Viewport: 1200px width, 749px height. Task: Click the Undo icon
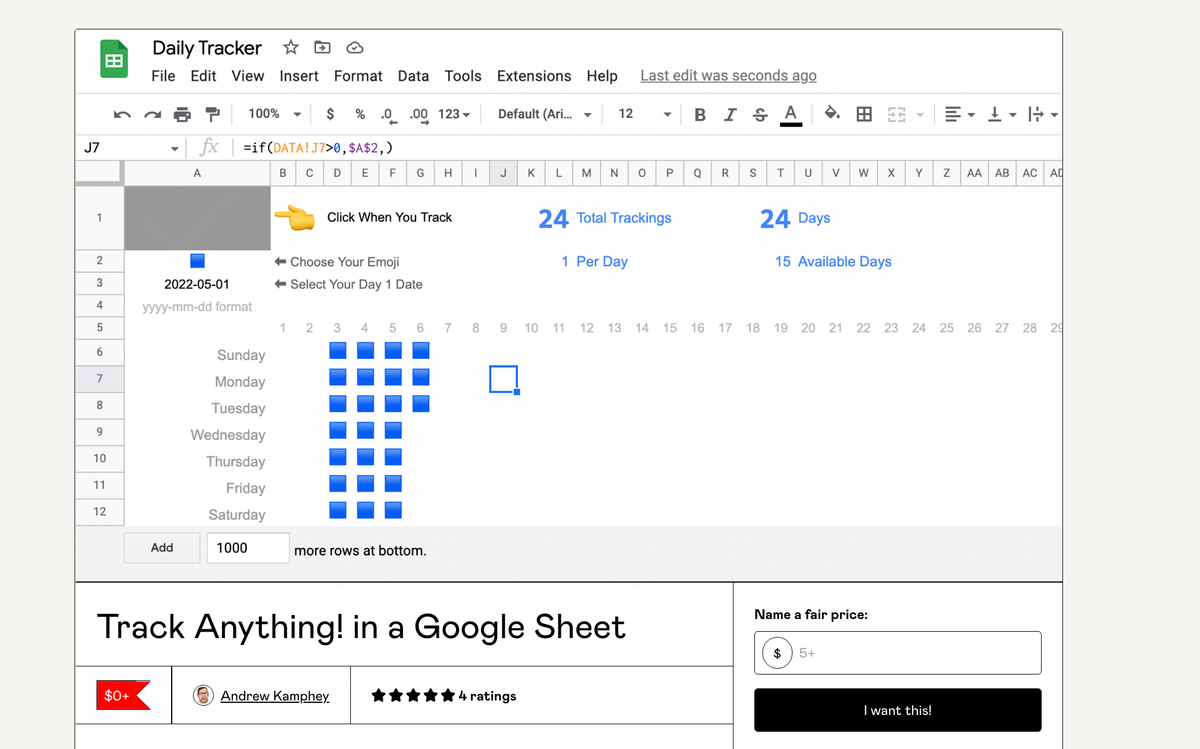point(121,114)
